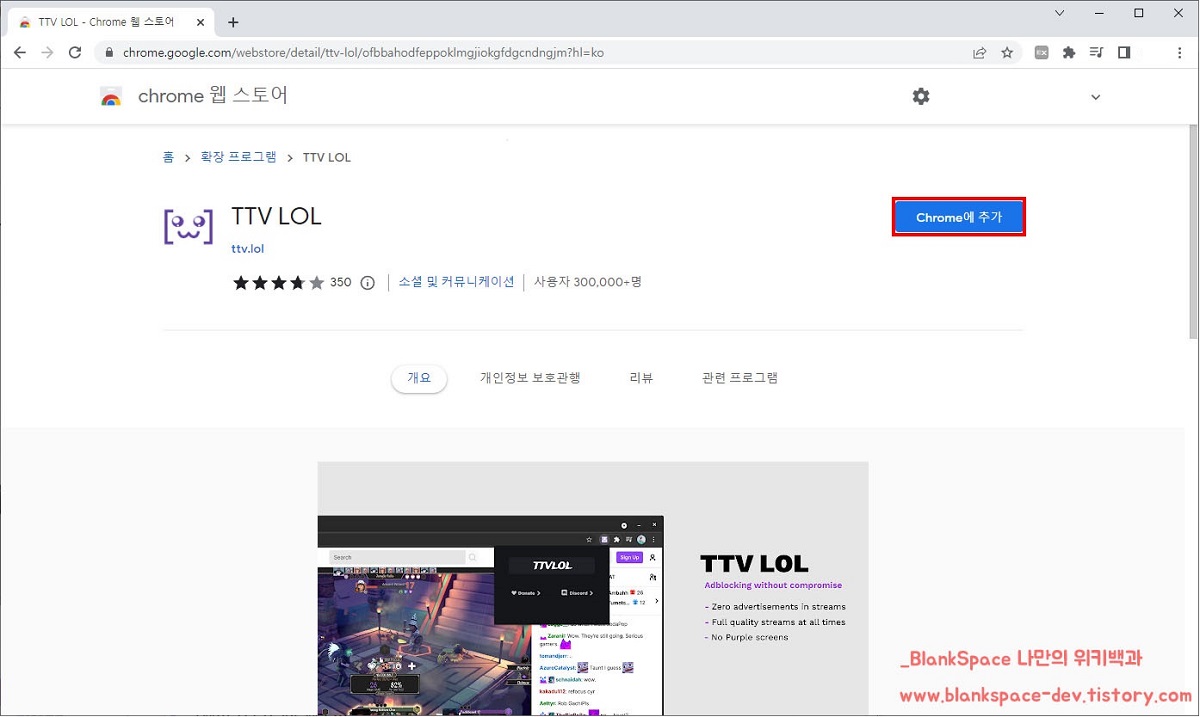Click the Chrome에 추가 button
The height and width of the screenshot is (717, 1200).
(958, 217)
